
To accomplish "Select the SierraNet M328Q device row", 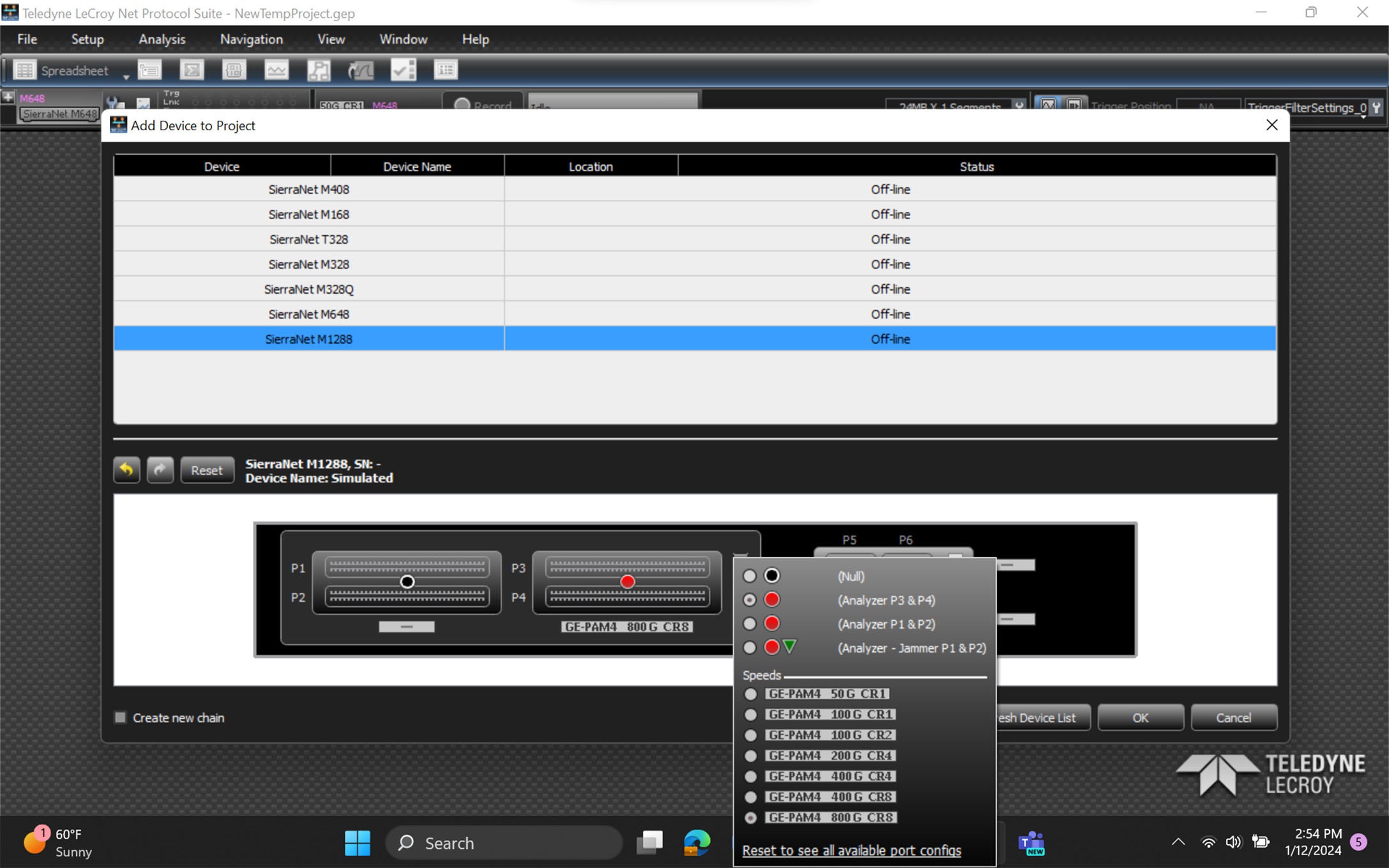I will click(x=695, y=289).
